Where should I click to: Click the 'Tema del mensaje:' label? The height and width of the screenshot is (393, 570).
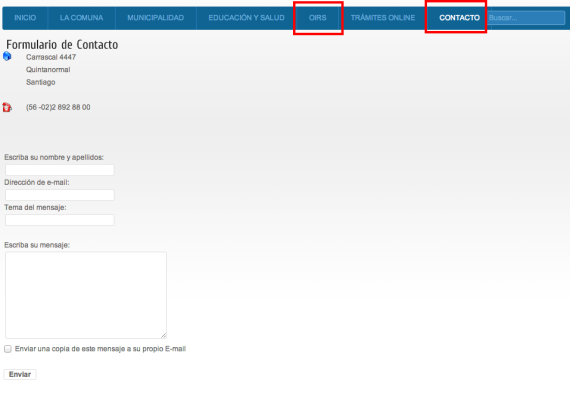35,208
